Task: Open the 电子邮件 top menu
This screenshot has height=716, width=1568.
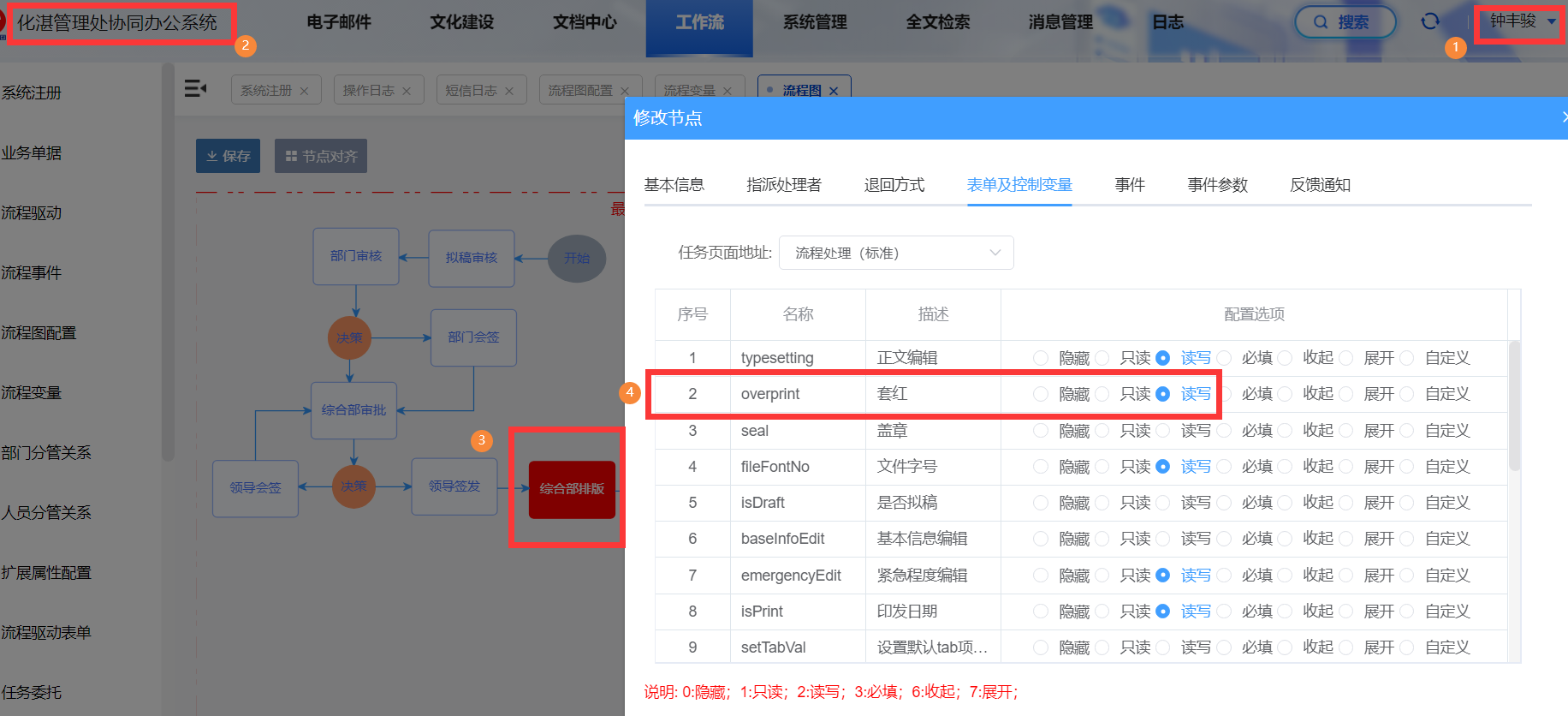Action: point(339,22)
